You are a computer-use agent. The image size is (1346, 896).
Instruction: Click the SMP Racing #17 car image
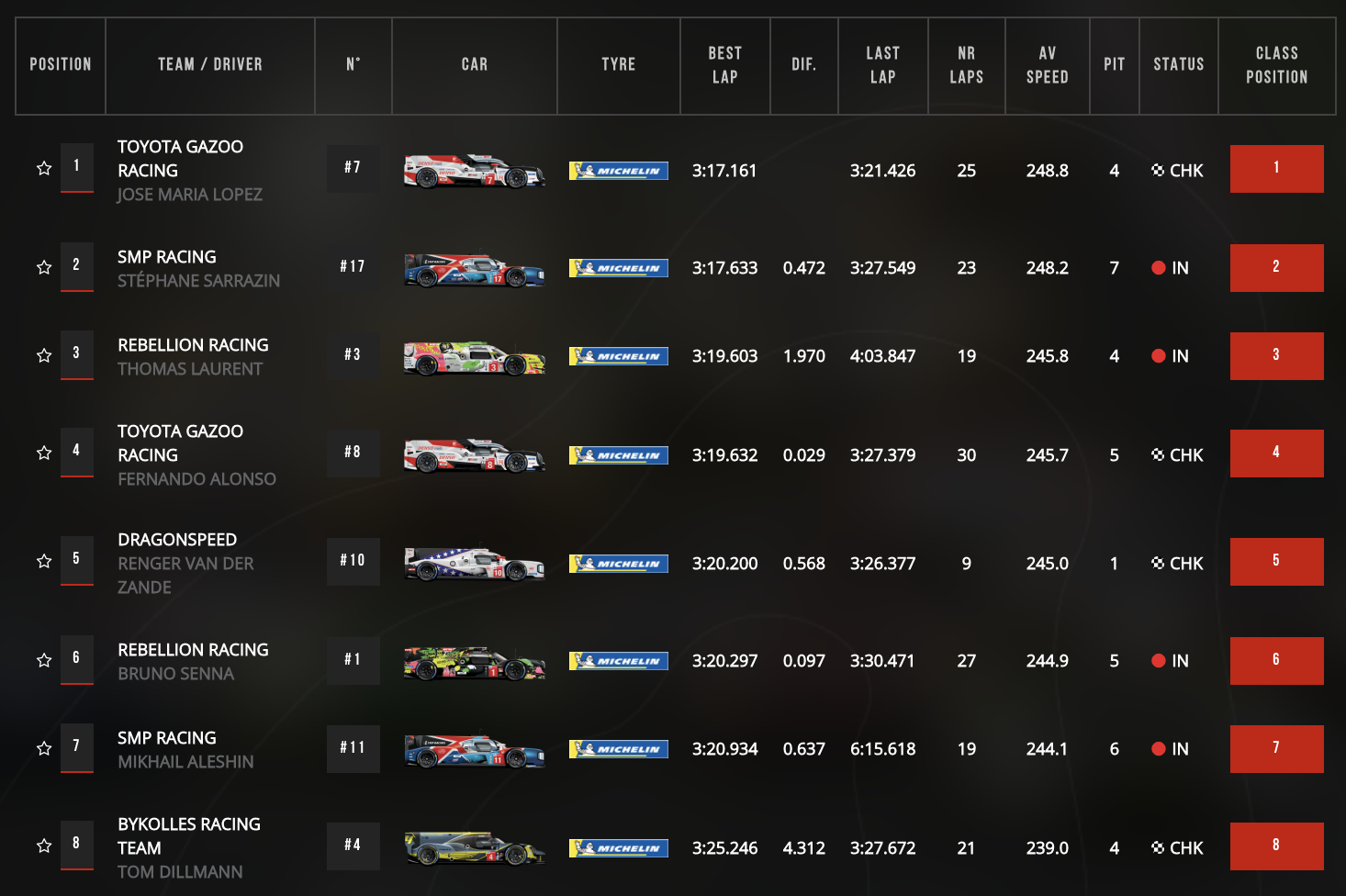coord(475,270)
